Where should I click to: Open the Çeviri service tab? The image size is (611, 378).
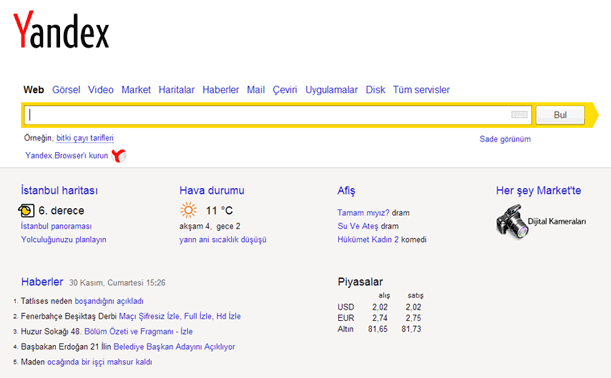[x=284, y=90]
